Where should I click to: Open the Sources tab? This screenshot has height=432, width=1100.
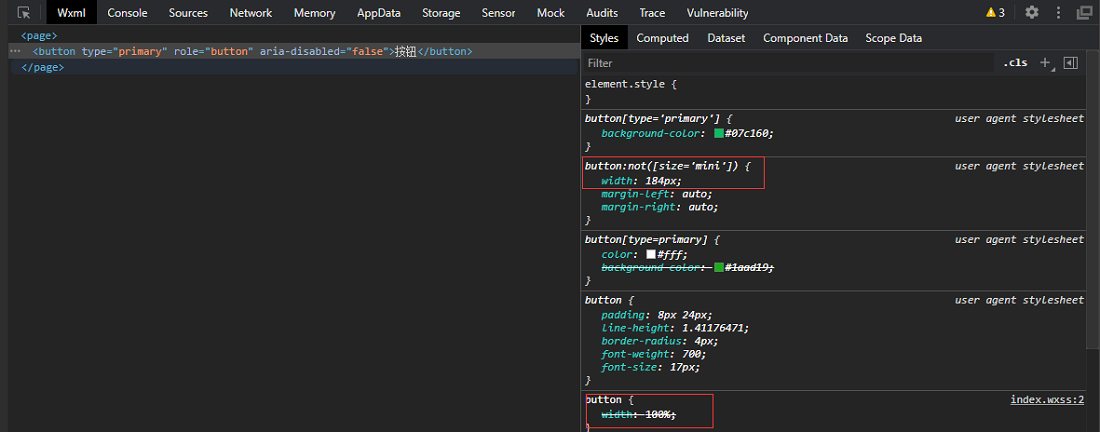pyautogui.click(x=188, y=13)
